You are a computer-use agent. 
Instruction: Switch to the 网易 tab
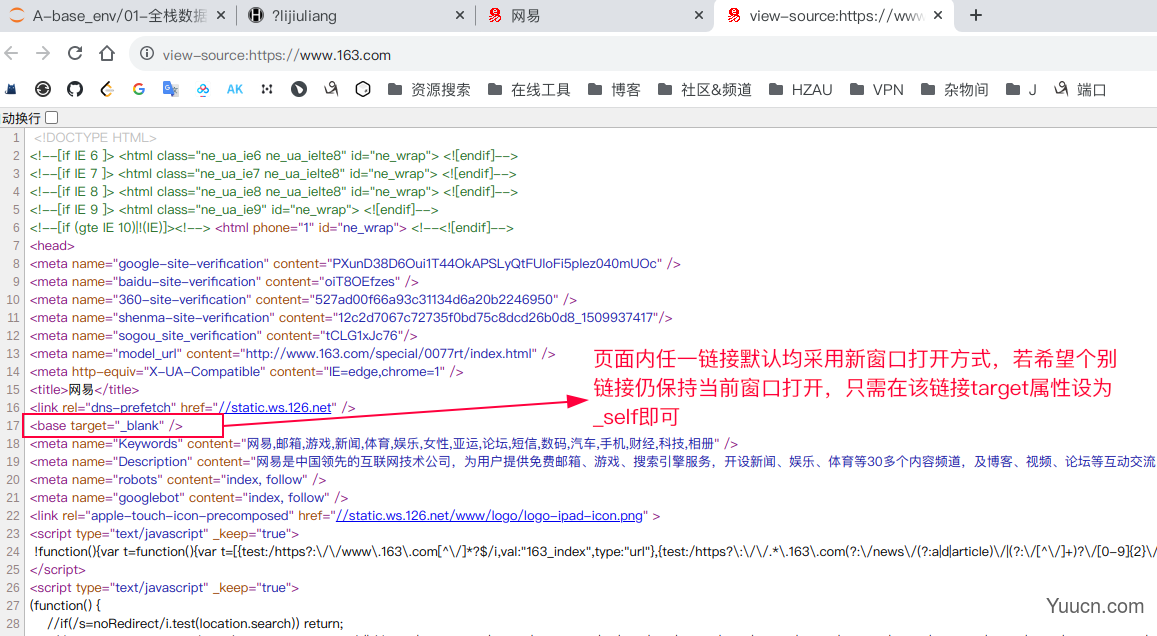tap(594, 15)
